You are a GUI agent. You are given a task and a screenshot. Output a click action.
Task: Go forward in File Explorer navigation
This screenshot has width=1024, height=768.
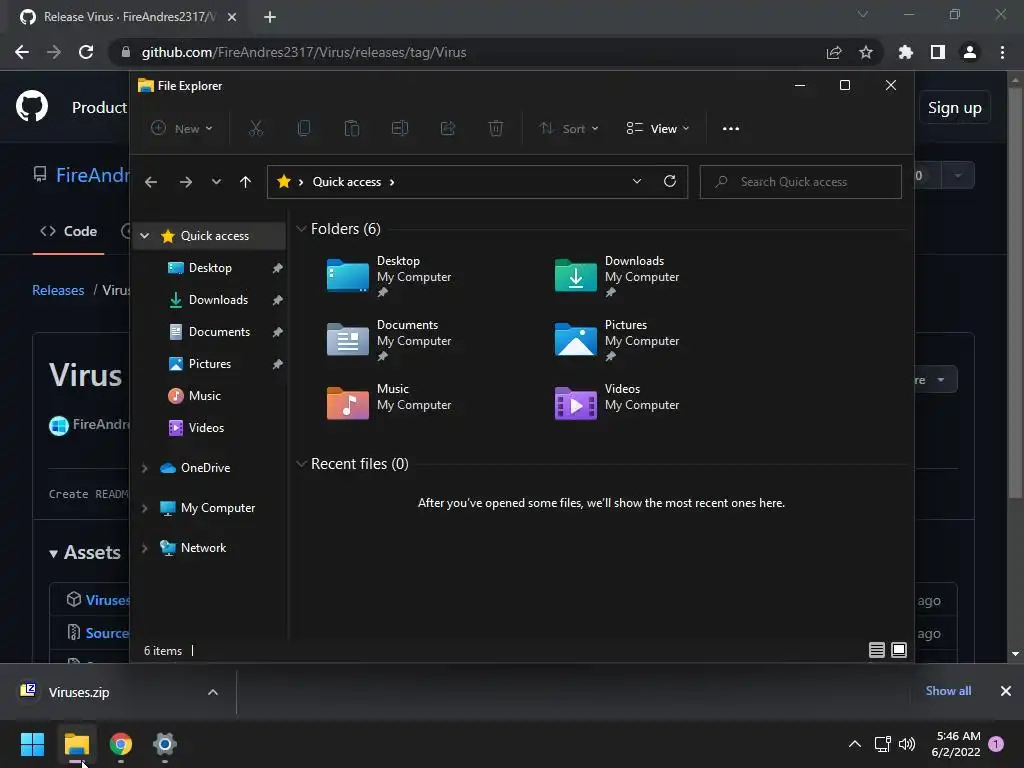coord(186,182)
